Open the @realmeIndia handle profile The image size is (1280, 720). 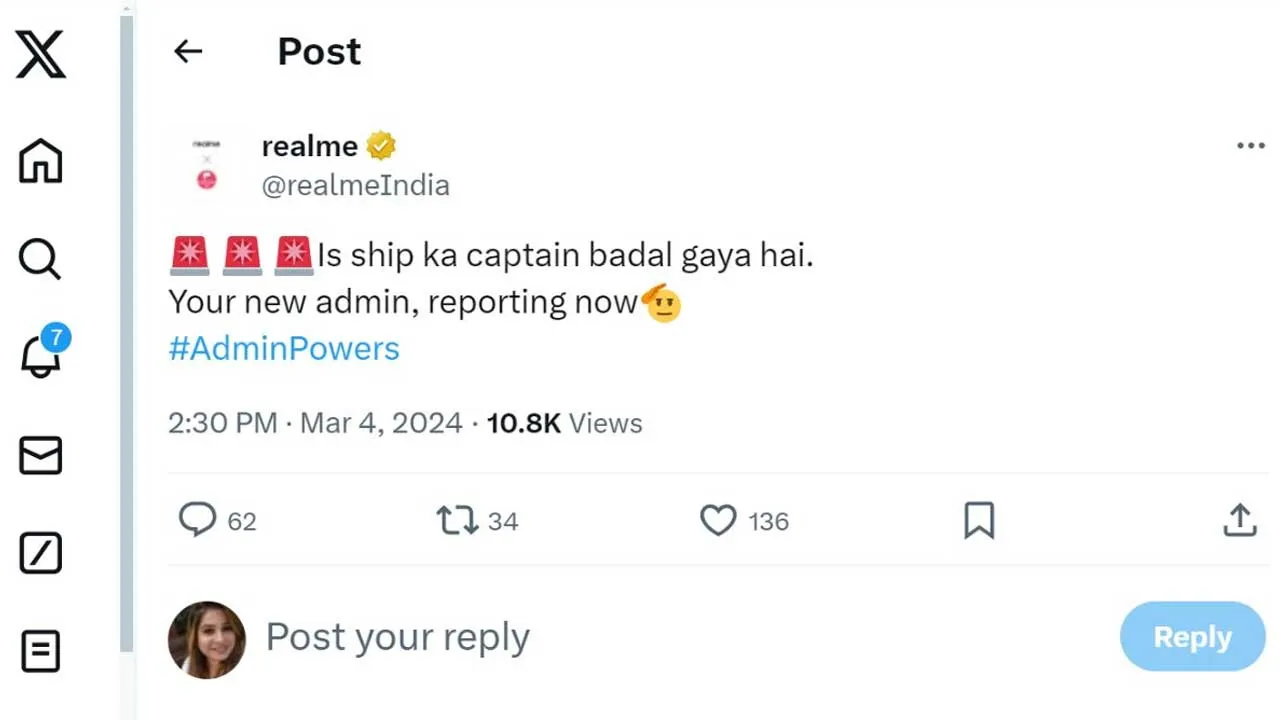pos(355,185)
